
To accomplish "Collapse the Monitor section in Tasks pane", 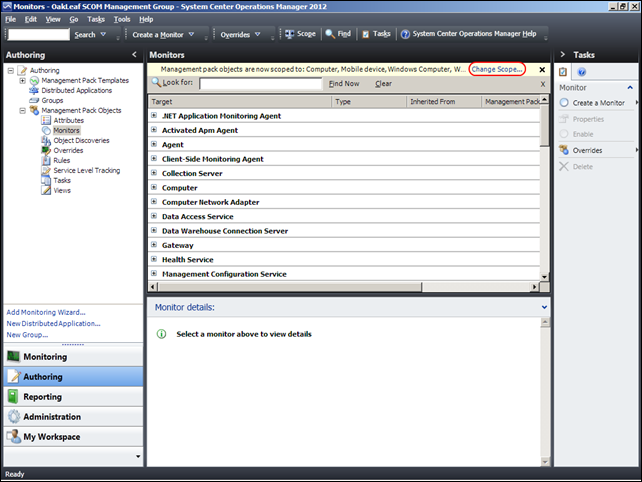I will coord(630,88).
